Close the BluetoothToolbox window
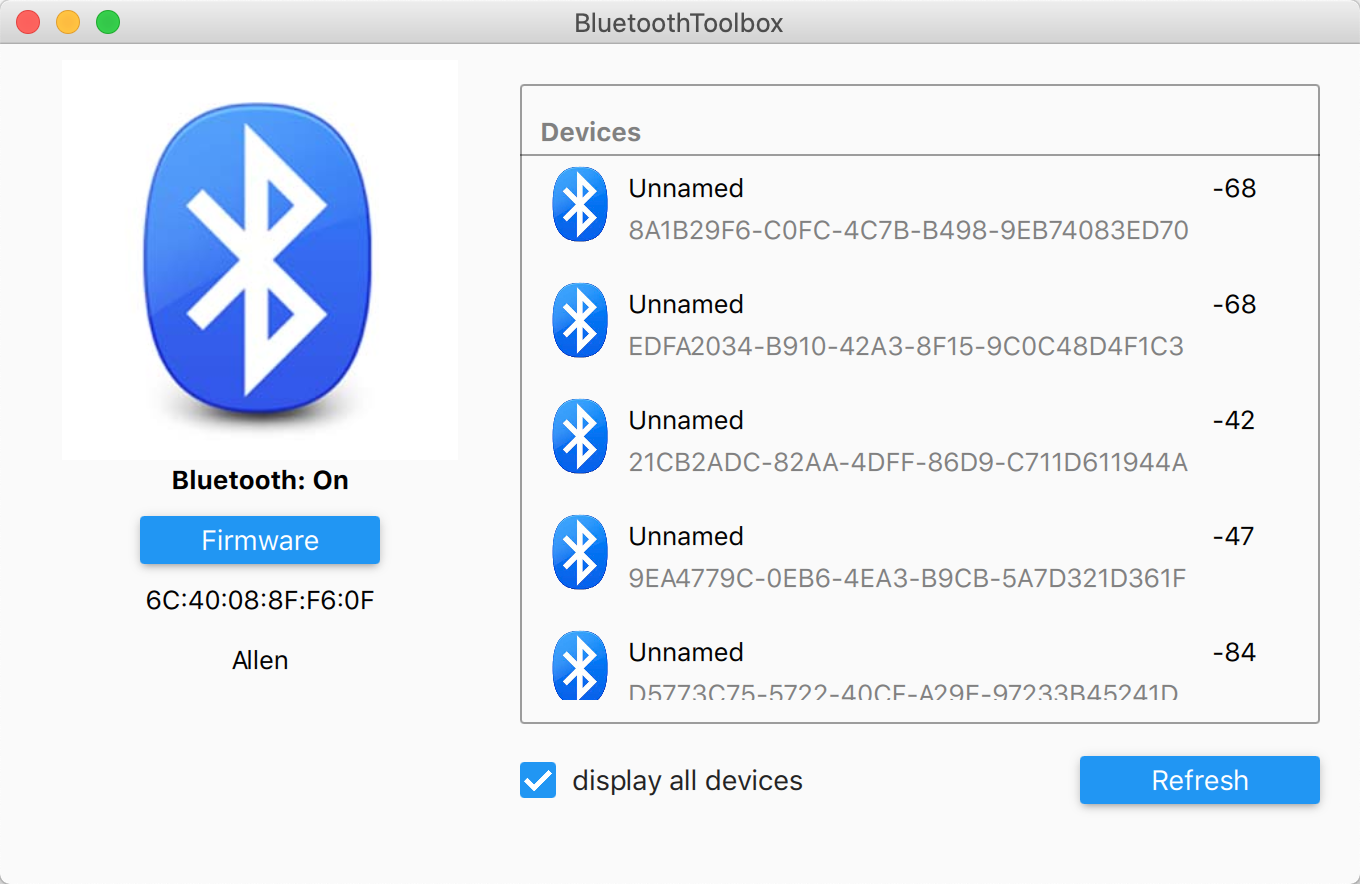1360x884 pixels. [28, 22]
